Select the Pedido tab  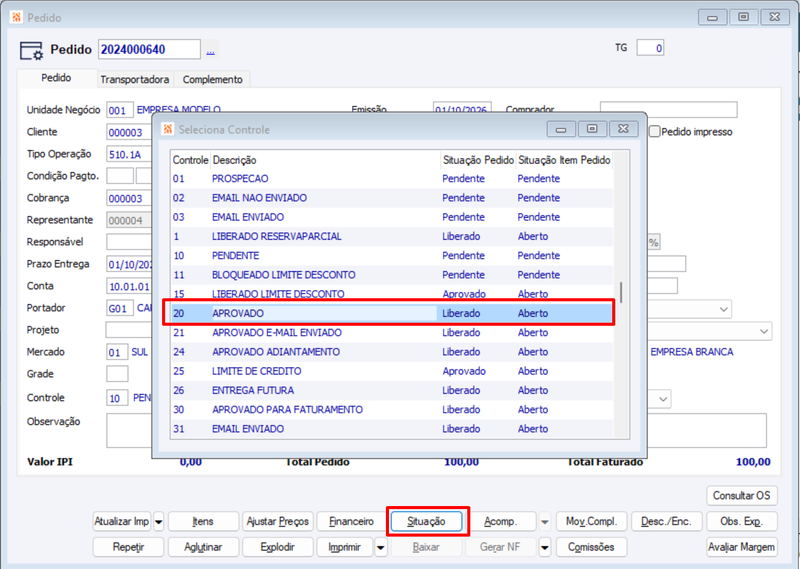56,78
